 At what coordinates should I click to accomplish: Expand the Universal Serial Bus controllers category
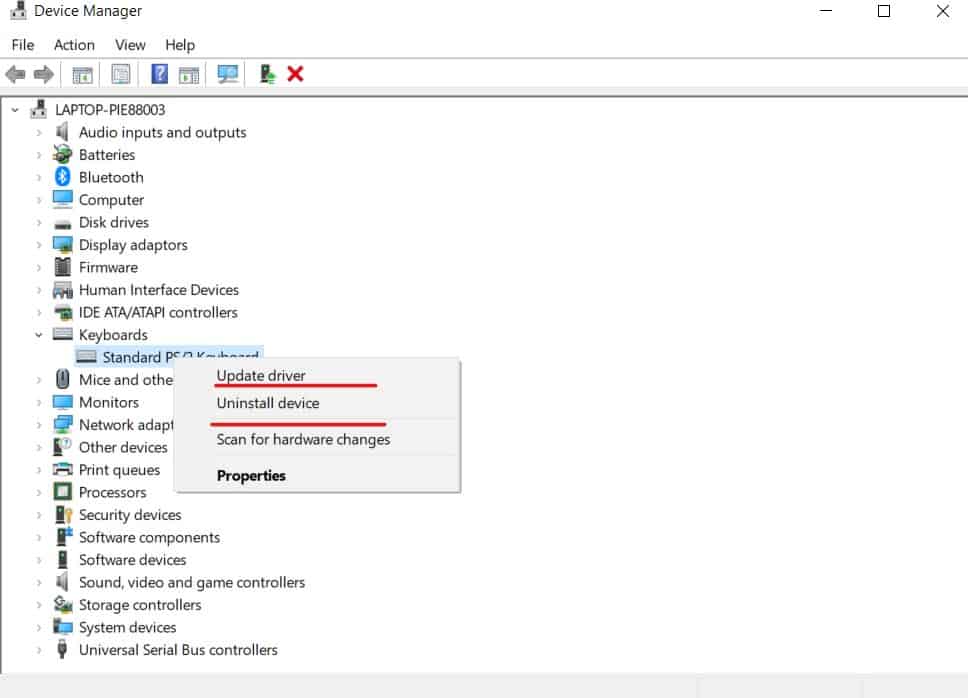tap(40, 650)
